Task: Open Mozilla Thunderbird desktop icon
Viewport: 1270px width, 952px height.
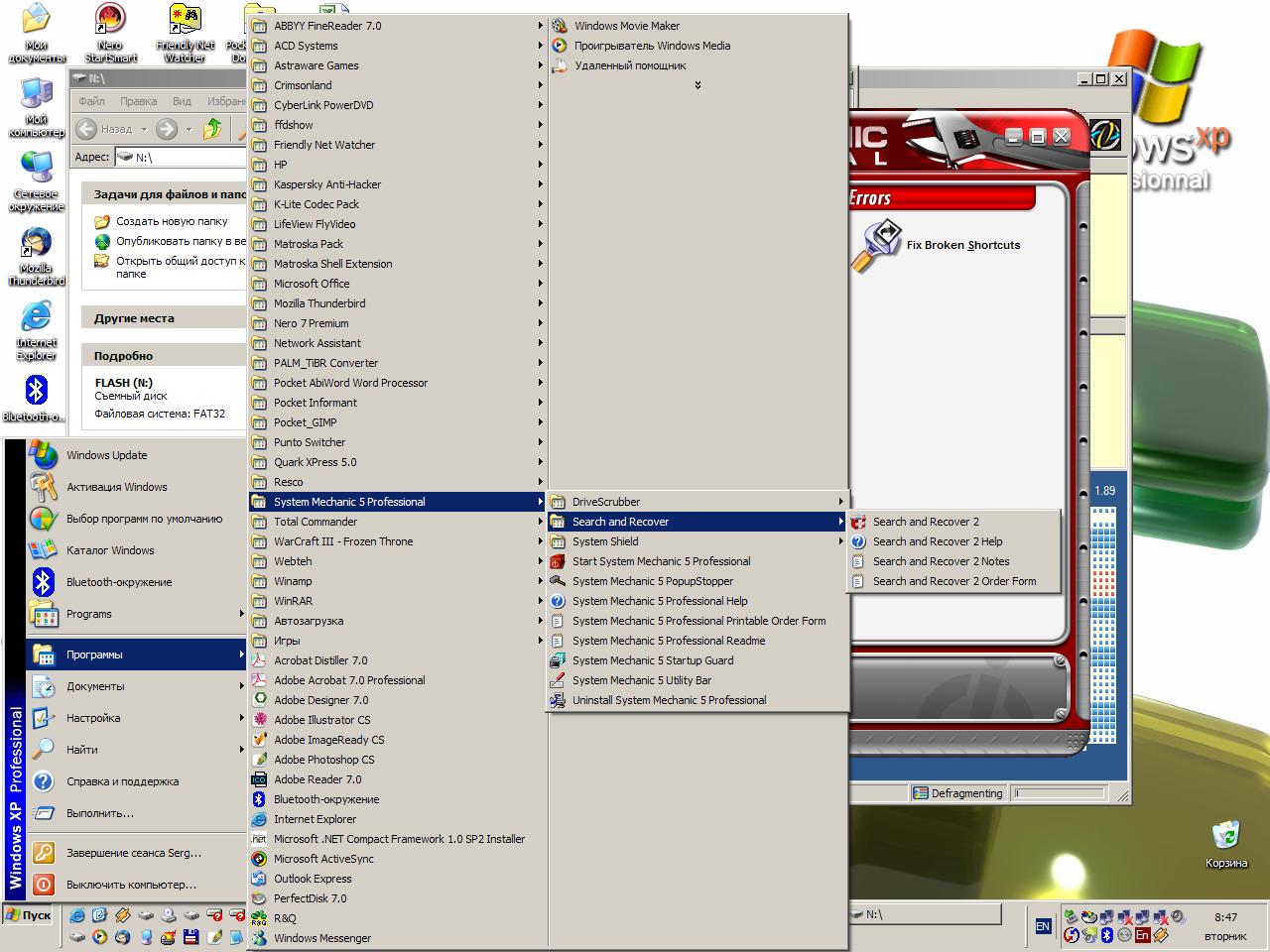Action: coord(37,257)
